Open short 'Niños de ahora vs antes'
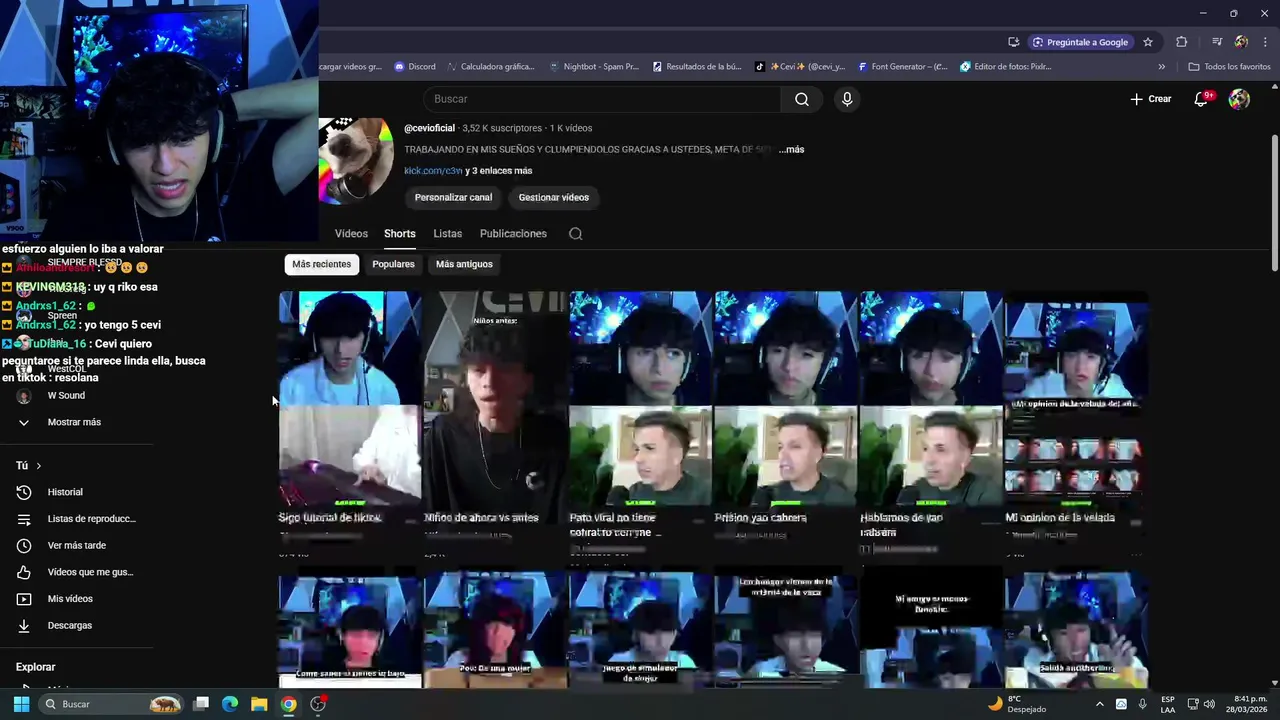This screenshot has height=720, width=1280. pos(495,408)
